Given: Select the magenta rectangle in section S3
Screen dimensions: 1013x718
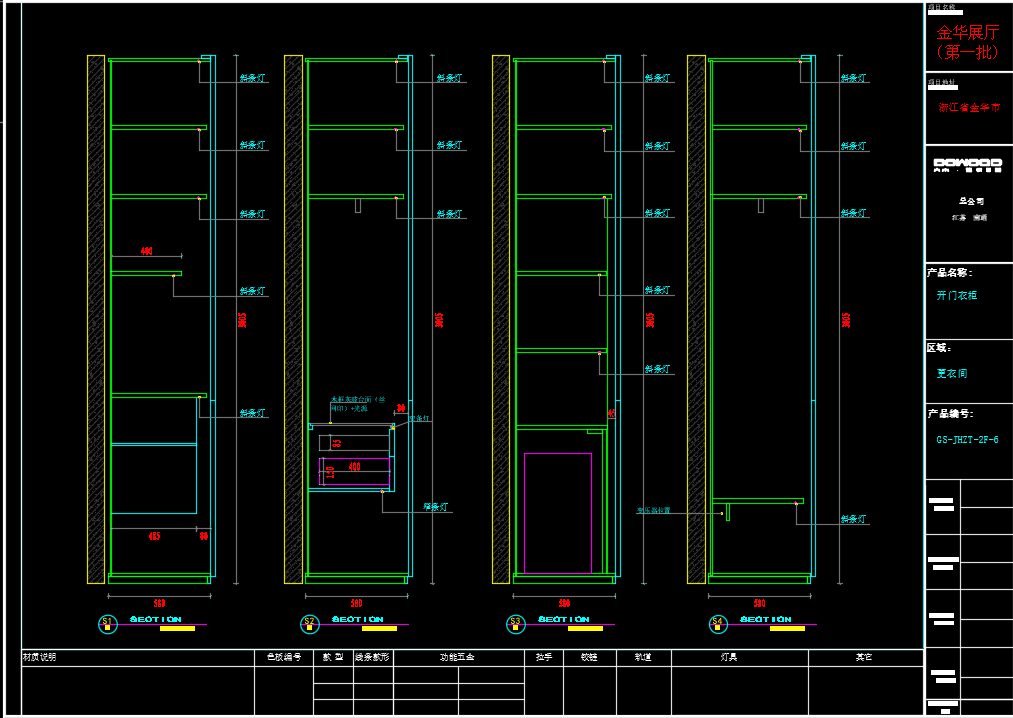Looking at the screenshot, I should (558, 513).
